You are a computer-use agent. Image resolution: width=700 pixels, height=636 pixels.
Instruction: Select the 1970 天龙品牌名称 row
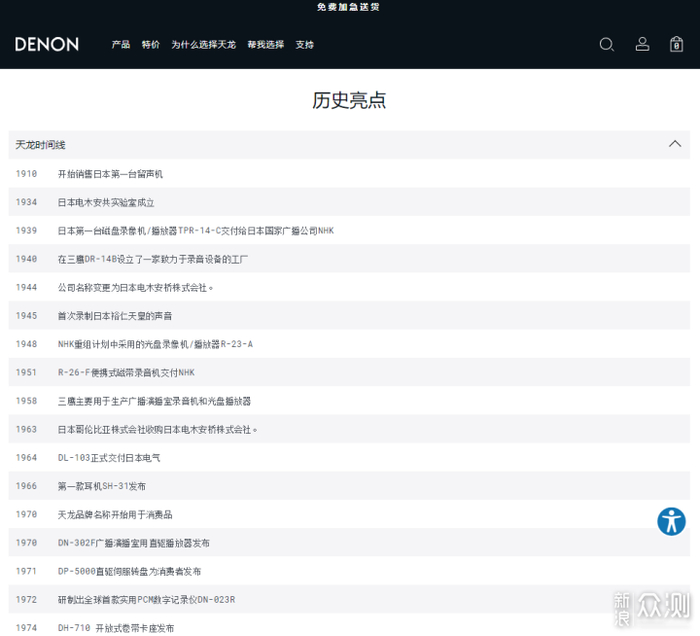point(349,514)
